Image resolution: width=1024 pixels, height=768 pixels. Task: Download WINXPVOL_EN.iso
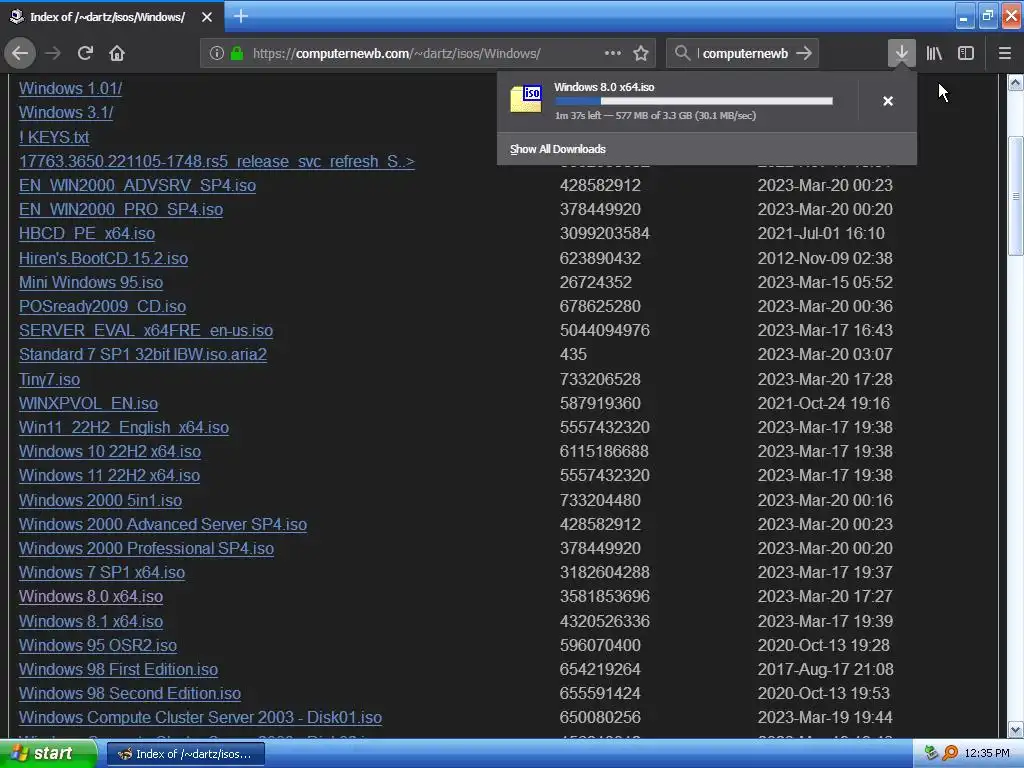[x=88, y=404]
